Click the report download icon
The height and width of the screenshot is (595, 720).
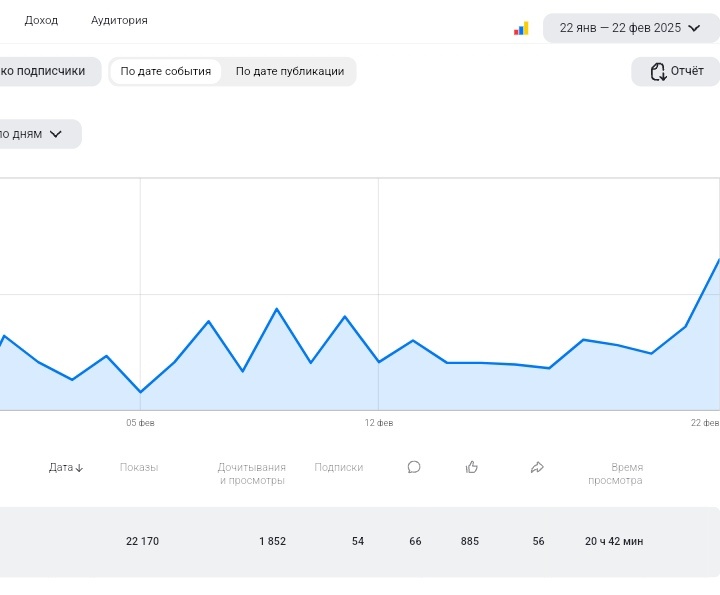click(x=658, y=72)
